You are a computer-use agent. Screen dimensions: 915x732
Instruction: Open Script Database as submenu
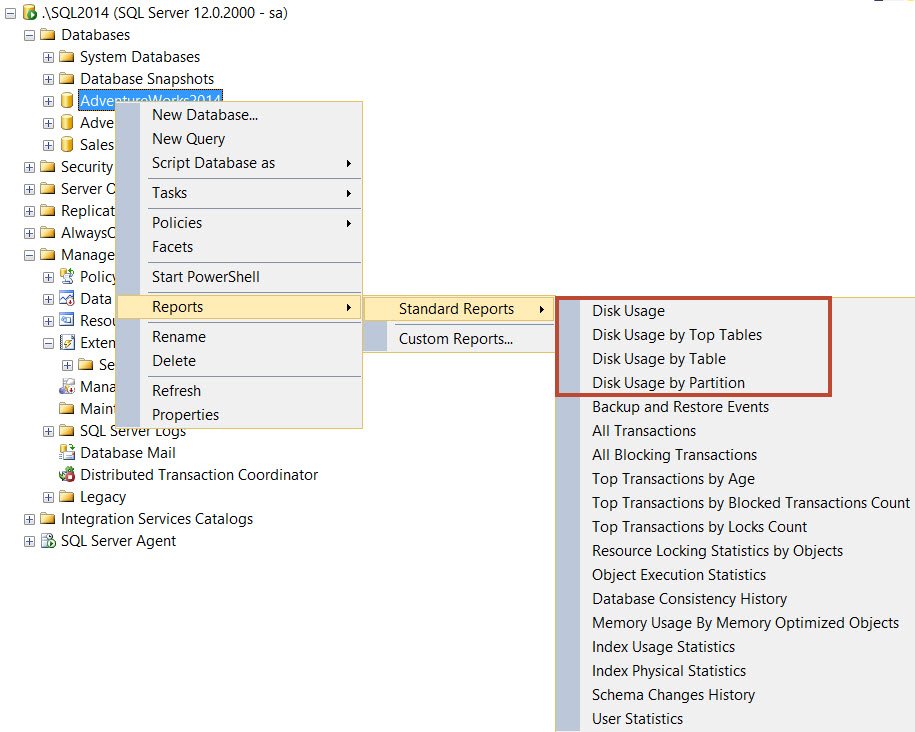(x=239, y=163)
